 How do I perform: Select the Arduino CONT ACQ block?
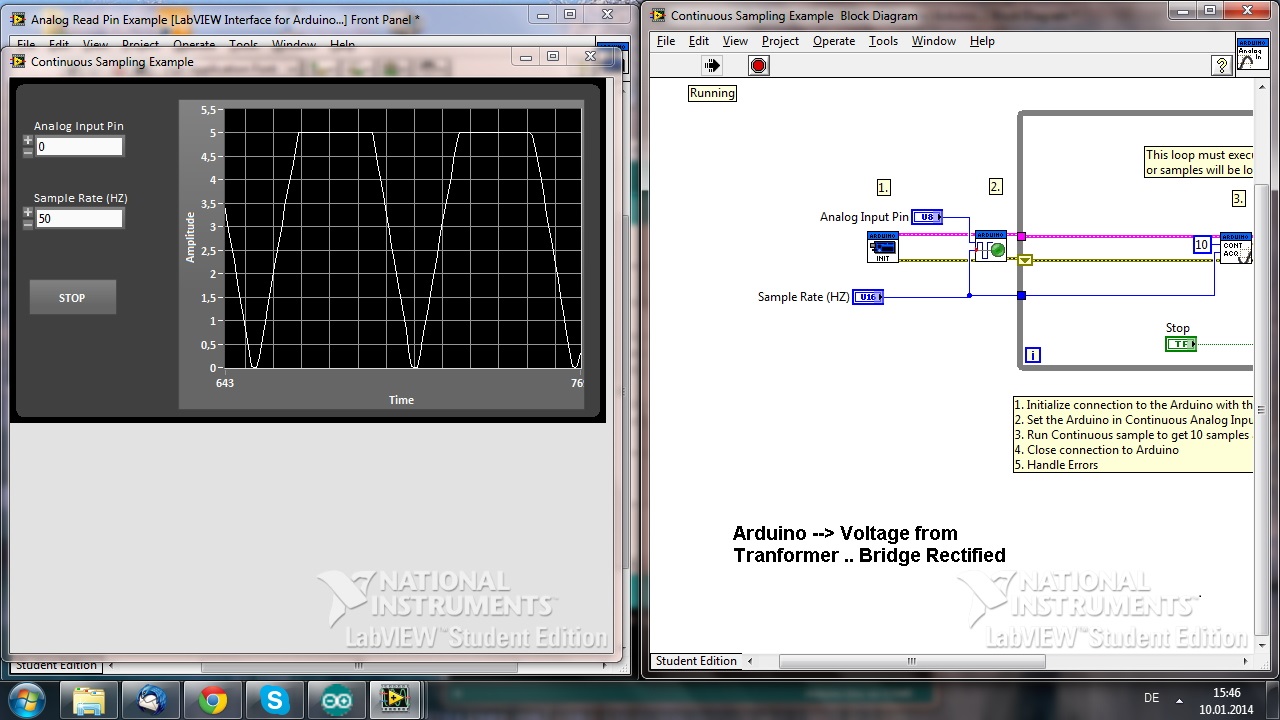click(1235, 247)
